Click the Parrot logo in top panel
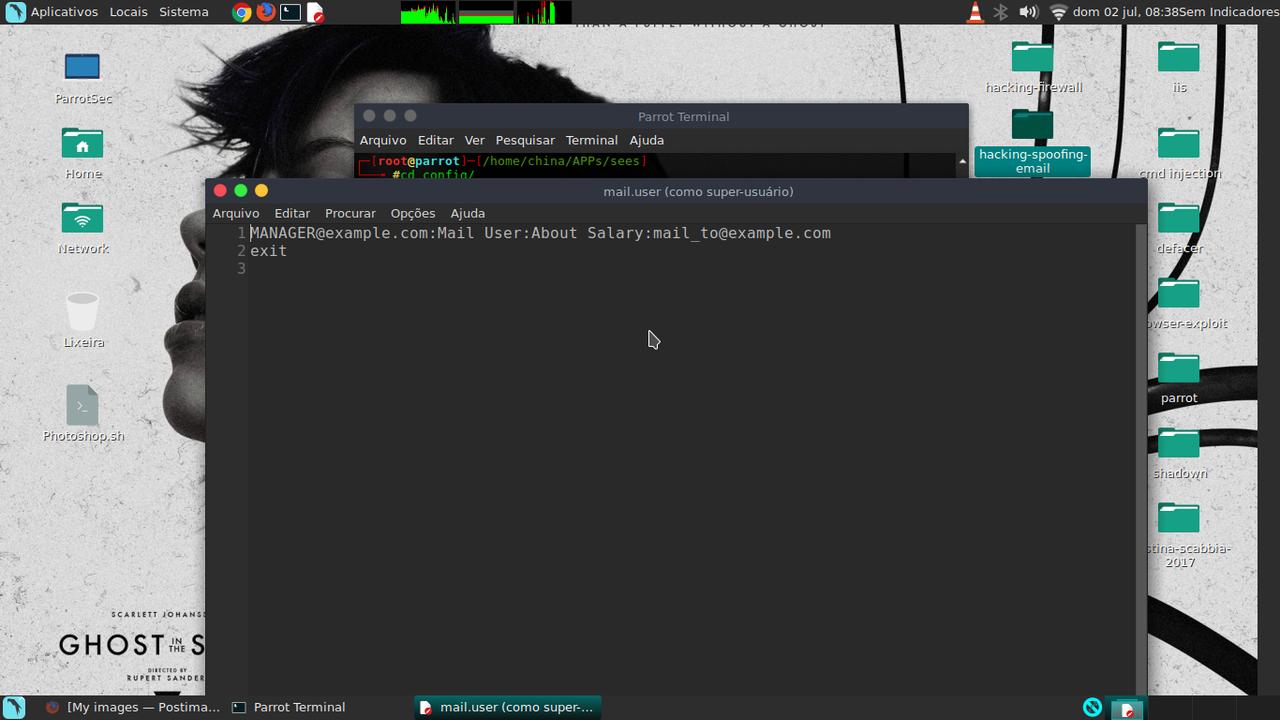Viewport: 1280px width, 720px height. [15, 12]
